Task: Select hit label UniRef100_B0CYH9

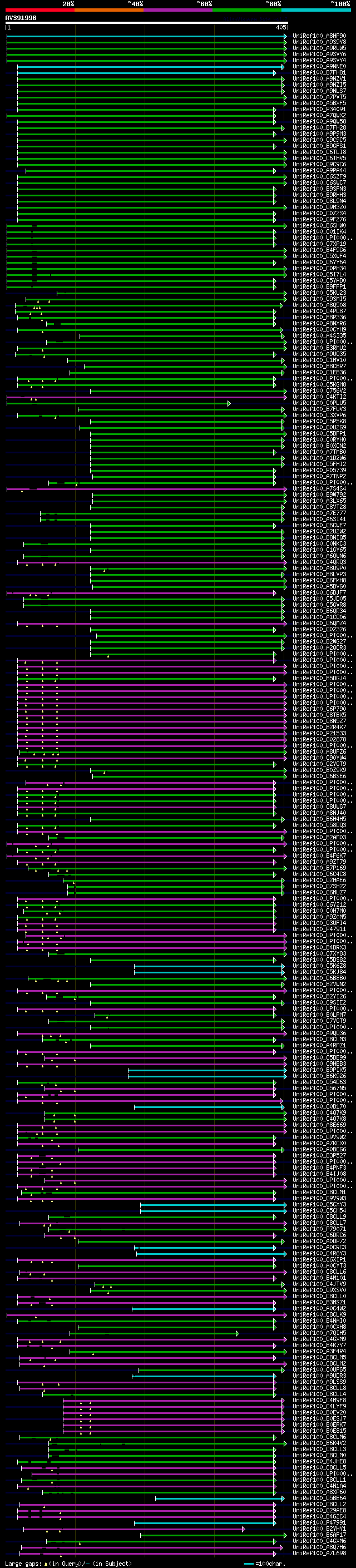Action: 319,330
